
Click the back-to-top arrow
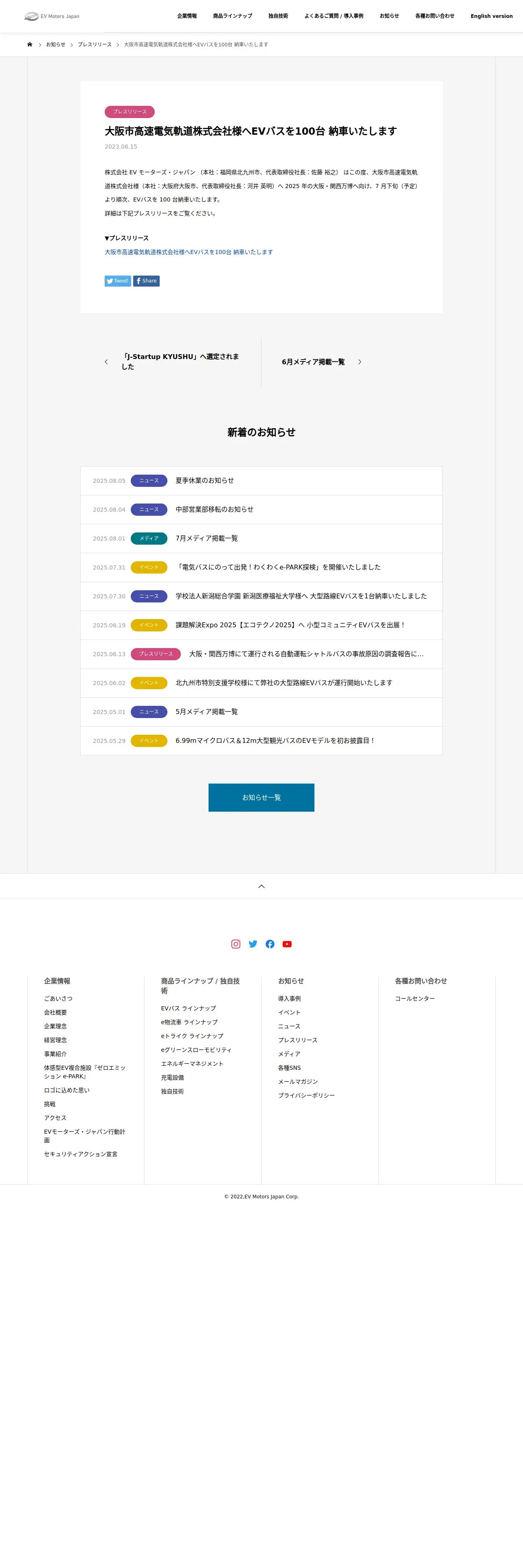(262, 886)
